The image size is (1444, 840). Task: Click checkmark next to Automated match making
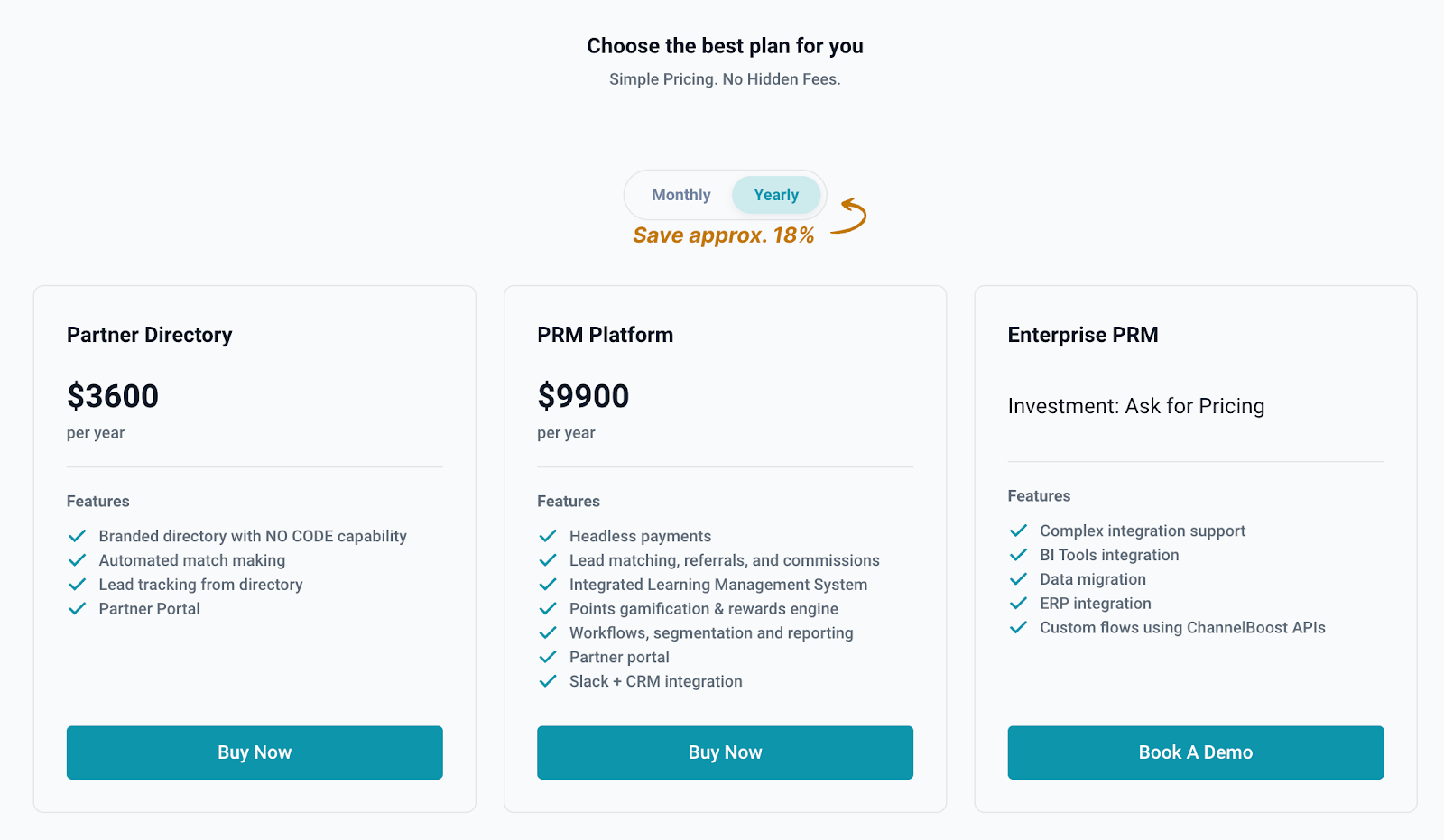pyautogui.click(x=78, y=560)
